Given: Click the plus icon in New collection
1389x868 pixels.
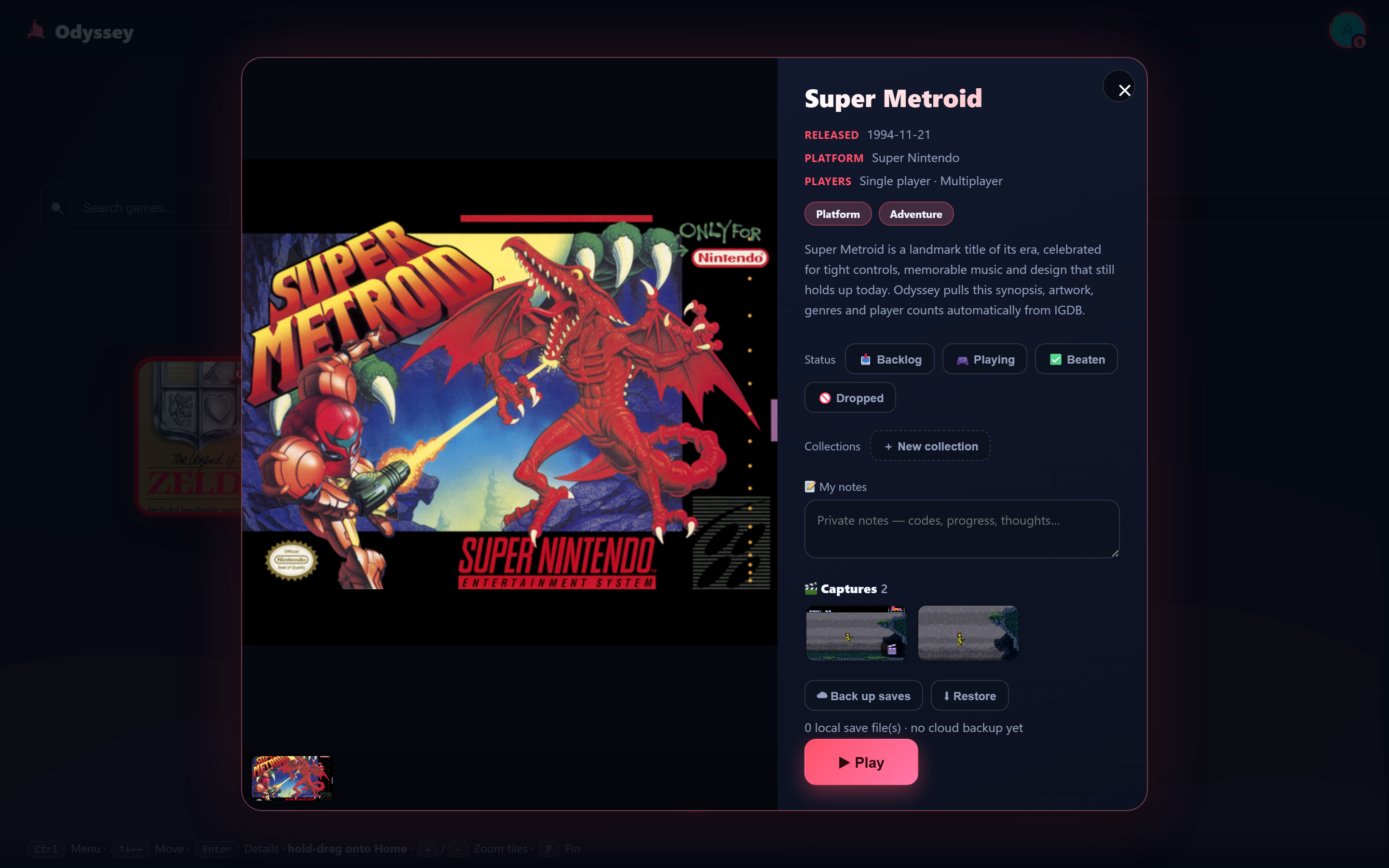Looking at the screenshot, I should click(x=888, y=447).
